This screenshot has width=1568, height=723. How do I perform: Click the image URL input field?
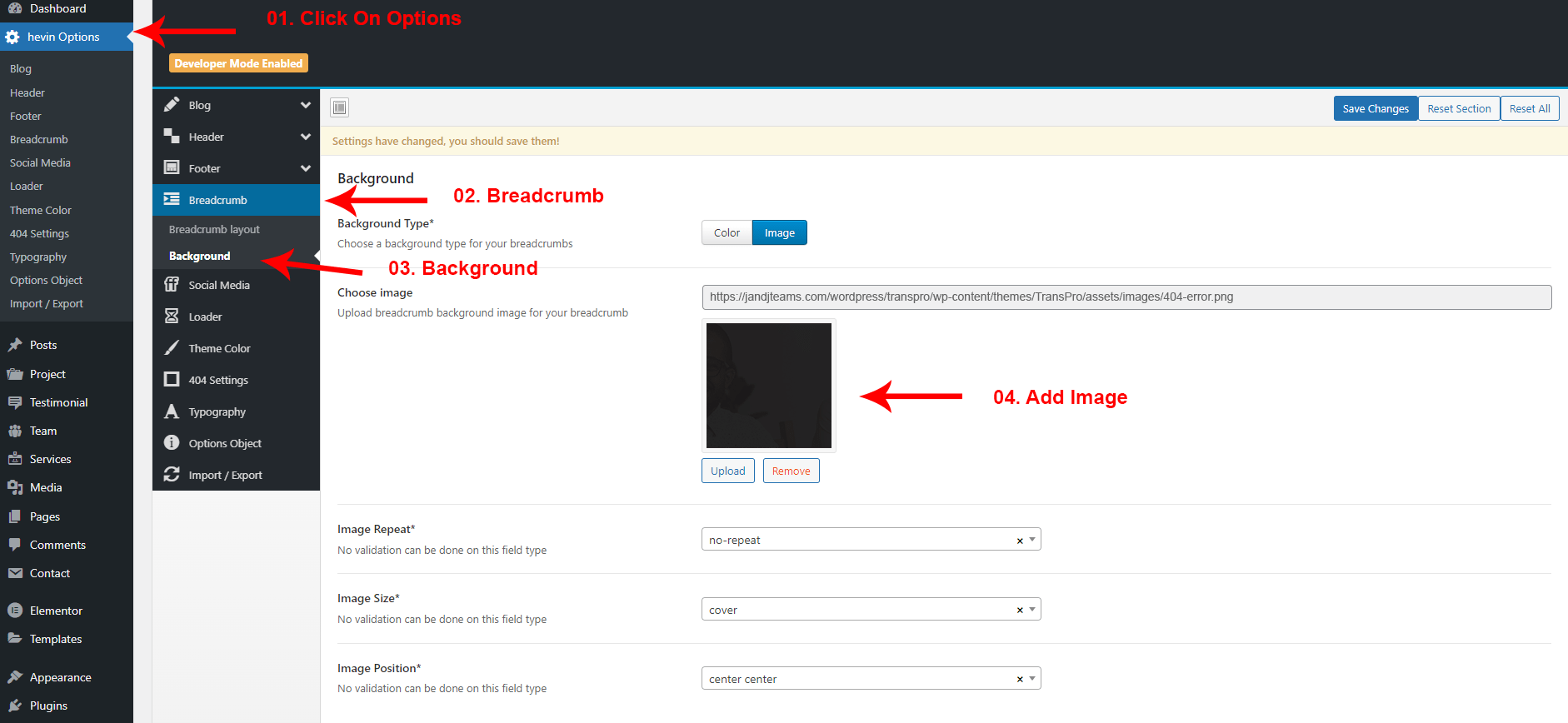[1126, 297]
